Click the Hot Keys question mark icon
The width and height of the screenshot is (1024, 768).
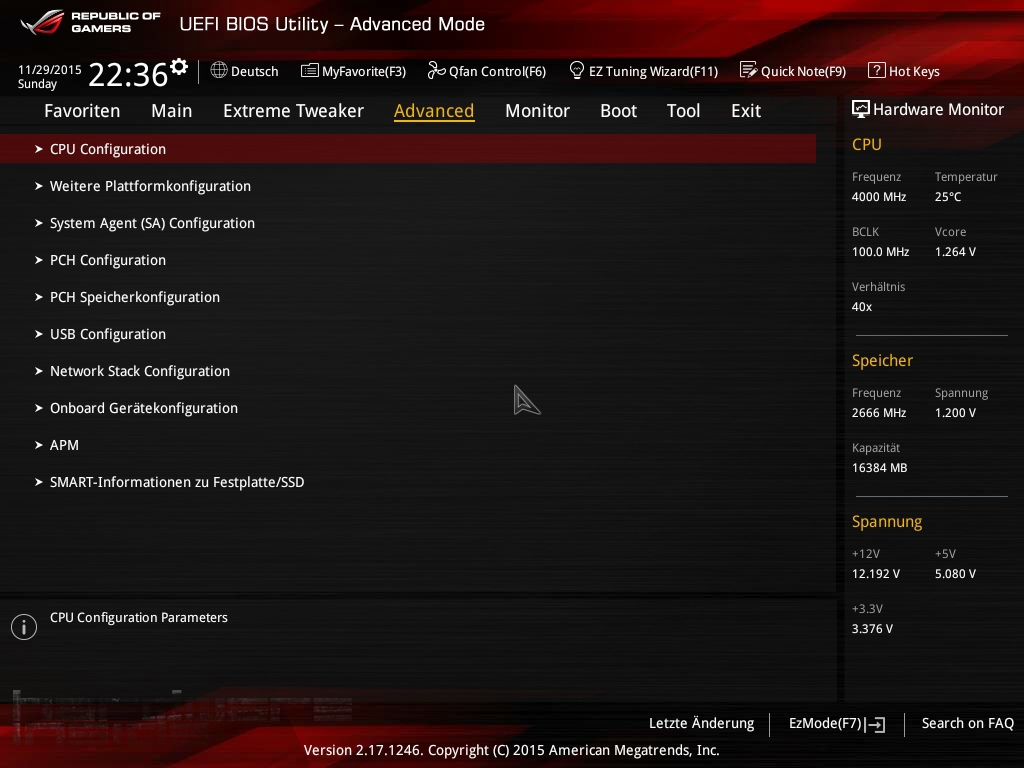coord(876,71)
